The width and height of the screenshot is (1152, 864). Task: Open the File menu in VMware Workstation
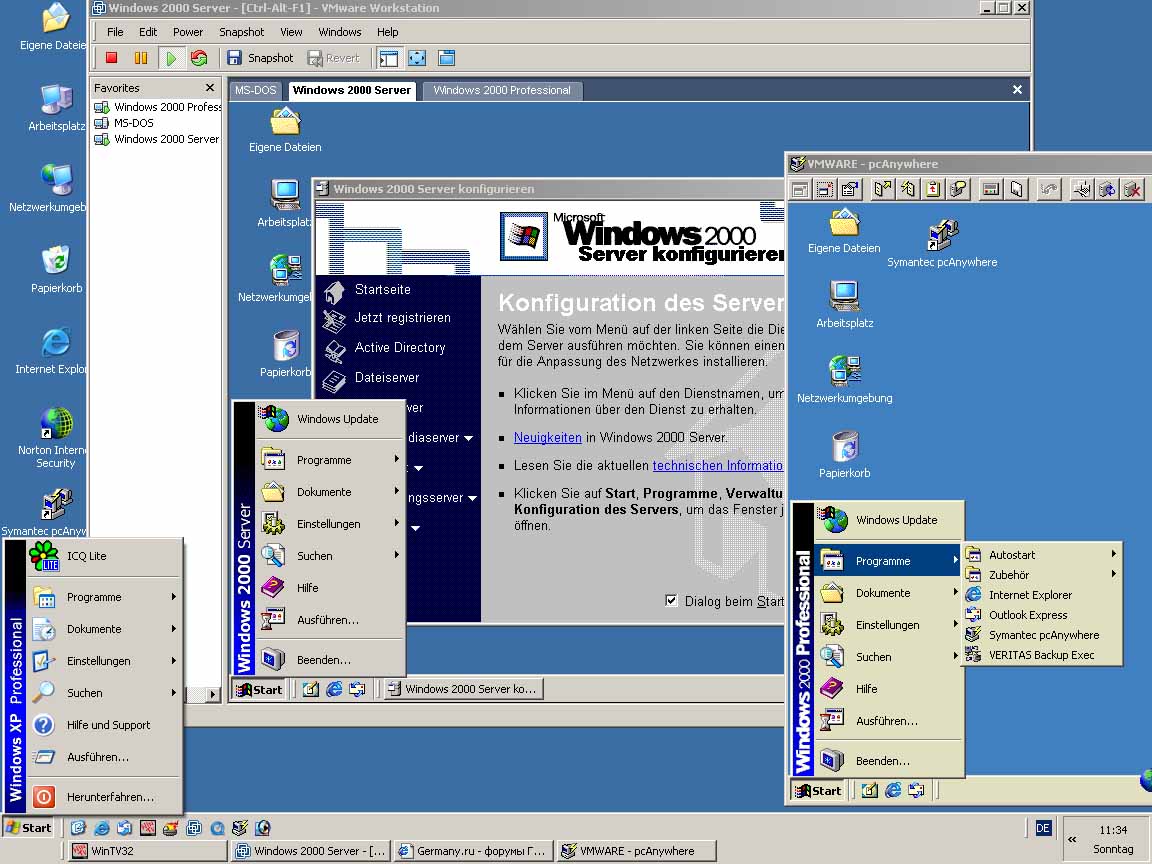115,32
